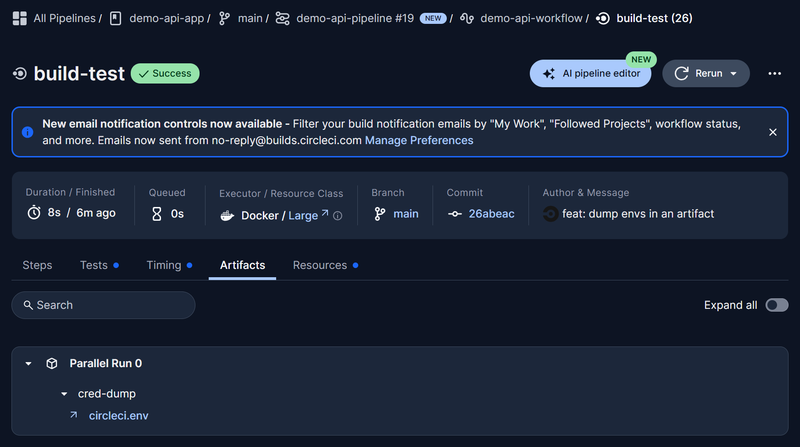Click the artifacts Search field
The height and width of the screenshot is (447, 800).
tap(103, 305)
